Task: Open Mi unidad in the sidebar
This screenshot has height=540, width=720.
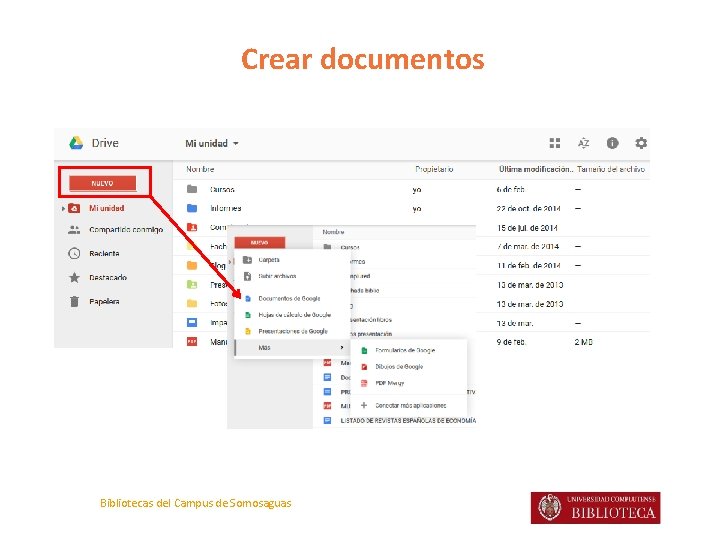Action: [x=107, y=208]
